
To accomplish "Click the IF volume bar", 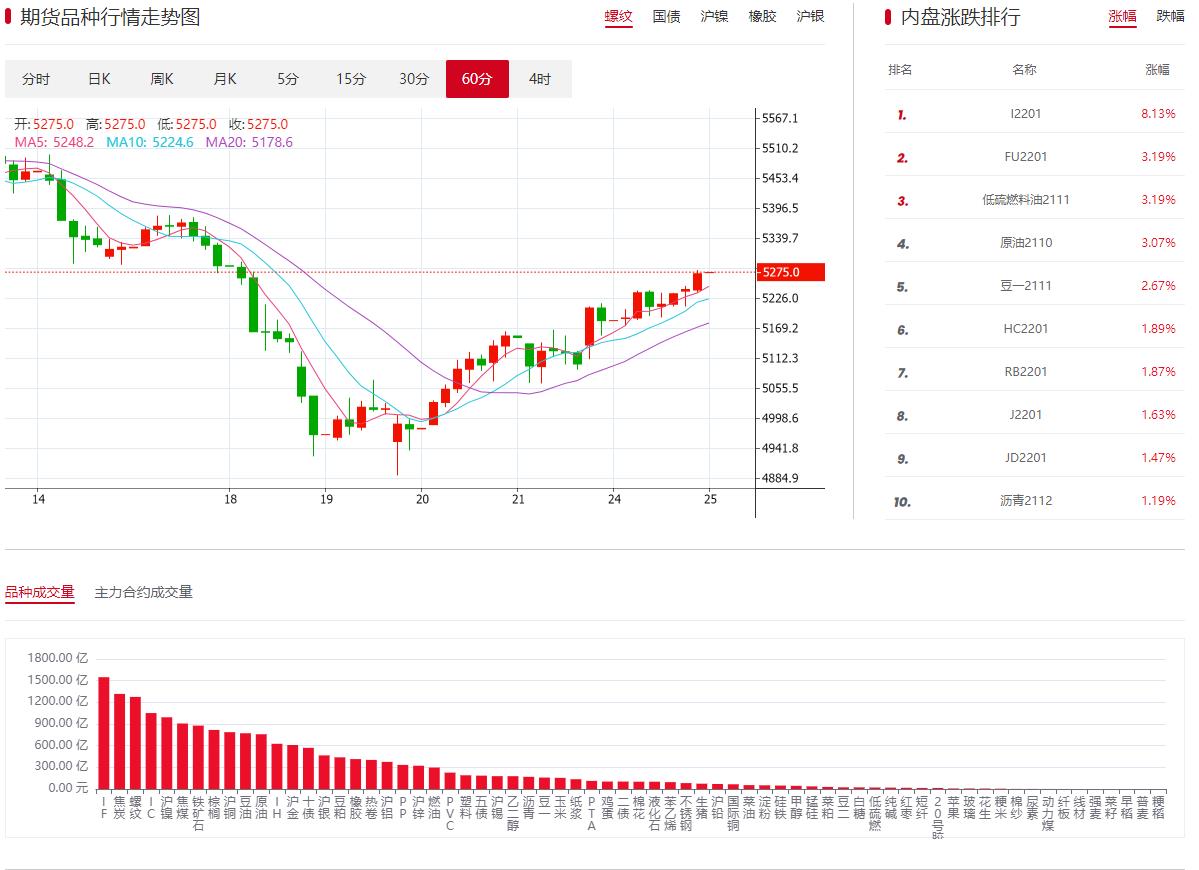I will (104, 732).
